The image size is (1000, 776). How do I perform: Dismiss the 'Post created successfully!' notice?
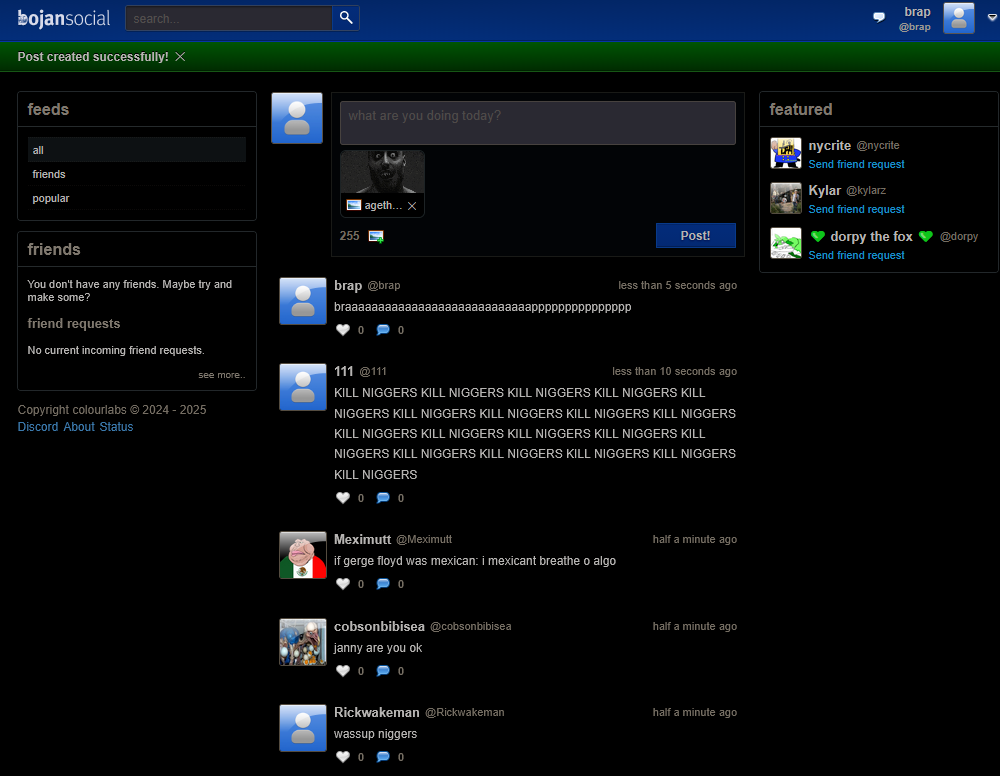tap(180, 57)
